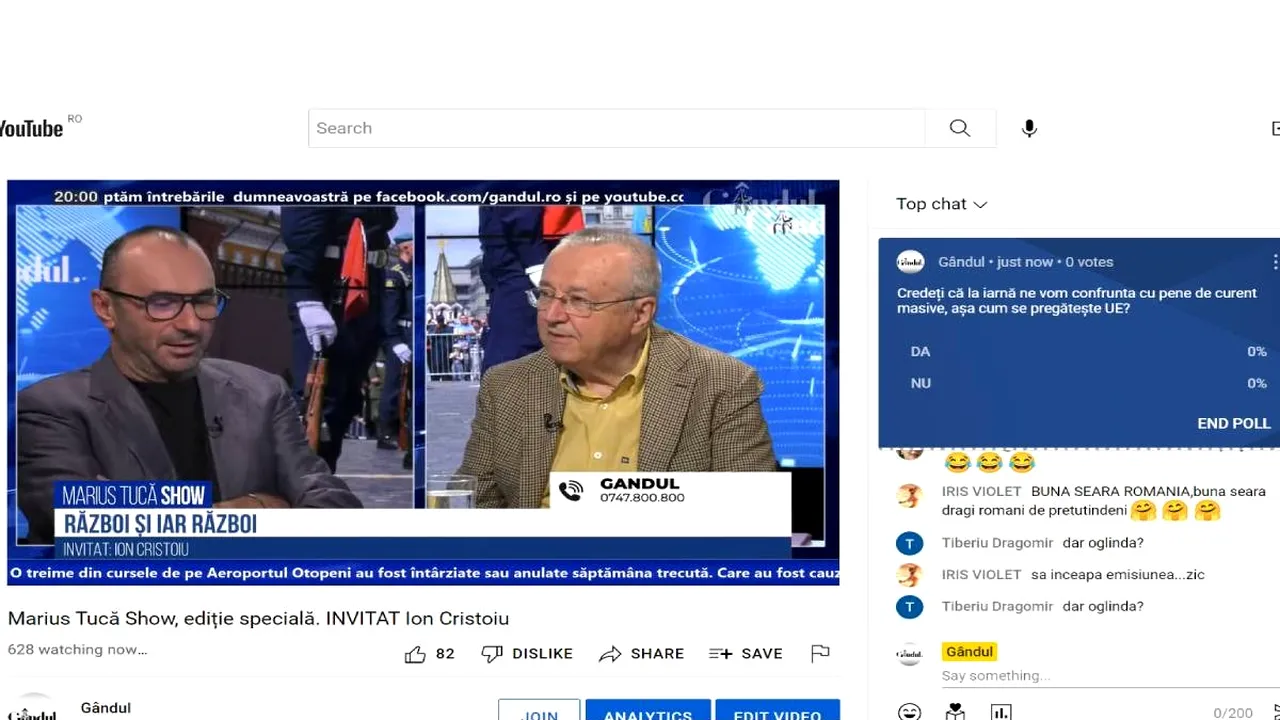Click the DISLIKE thumbs-down icon
The height and width of the screenshot is (720, 1280).
pos(527,653)
